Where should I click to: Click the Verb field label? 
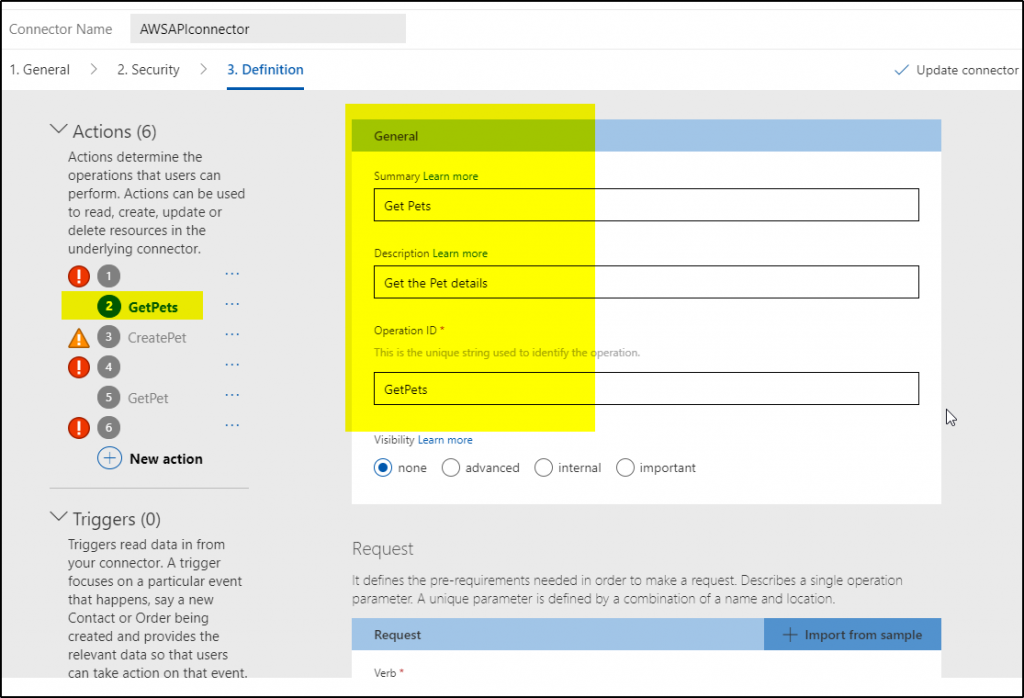pos(385,673)
